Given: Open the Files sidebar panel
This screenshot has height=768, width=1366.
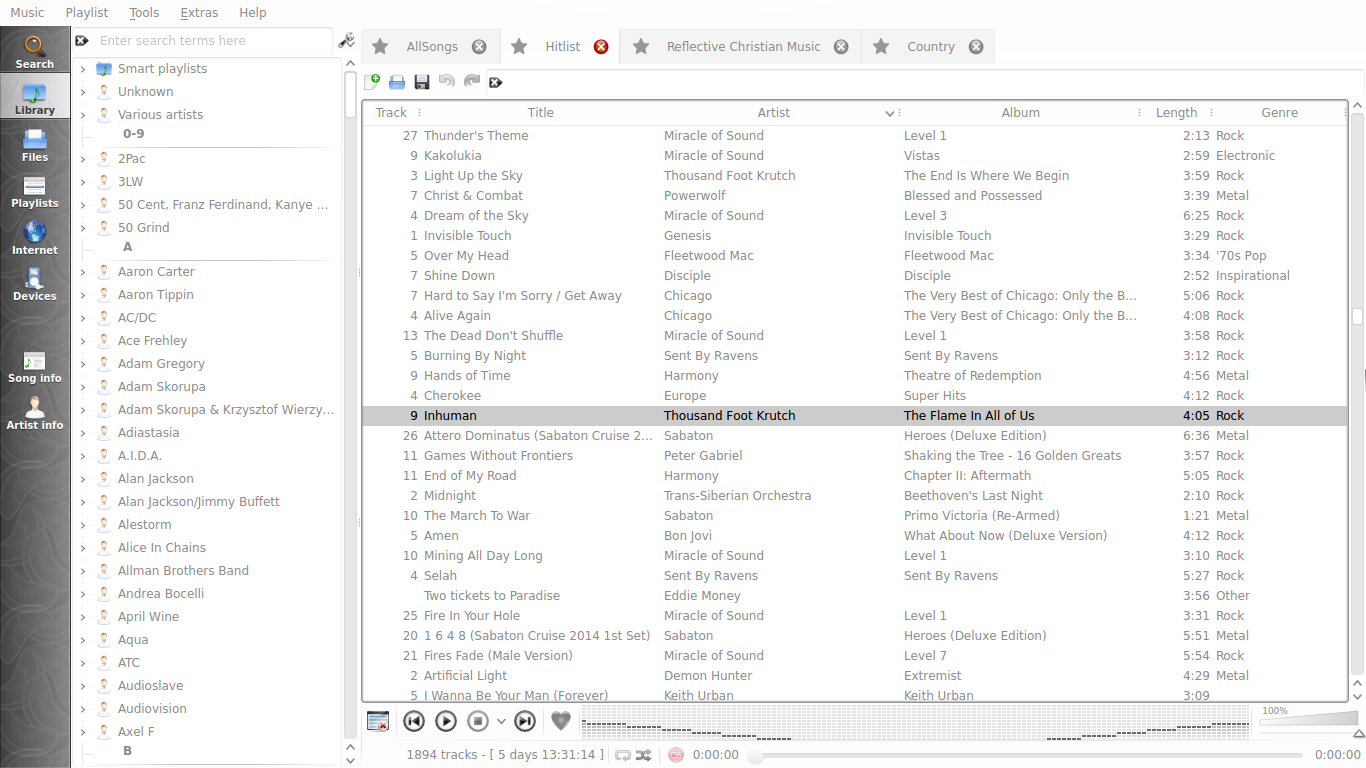Looking at the screenshot, I should point(35,145).
